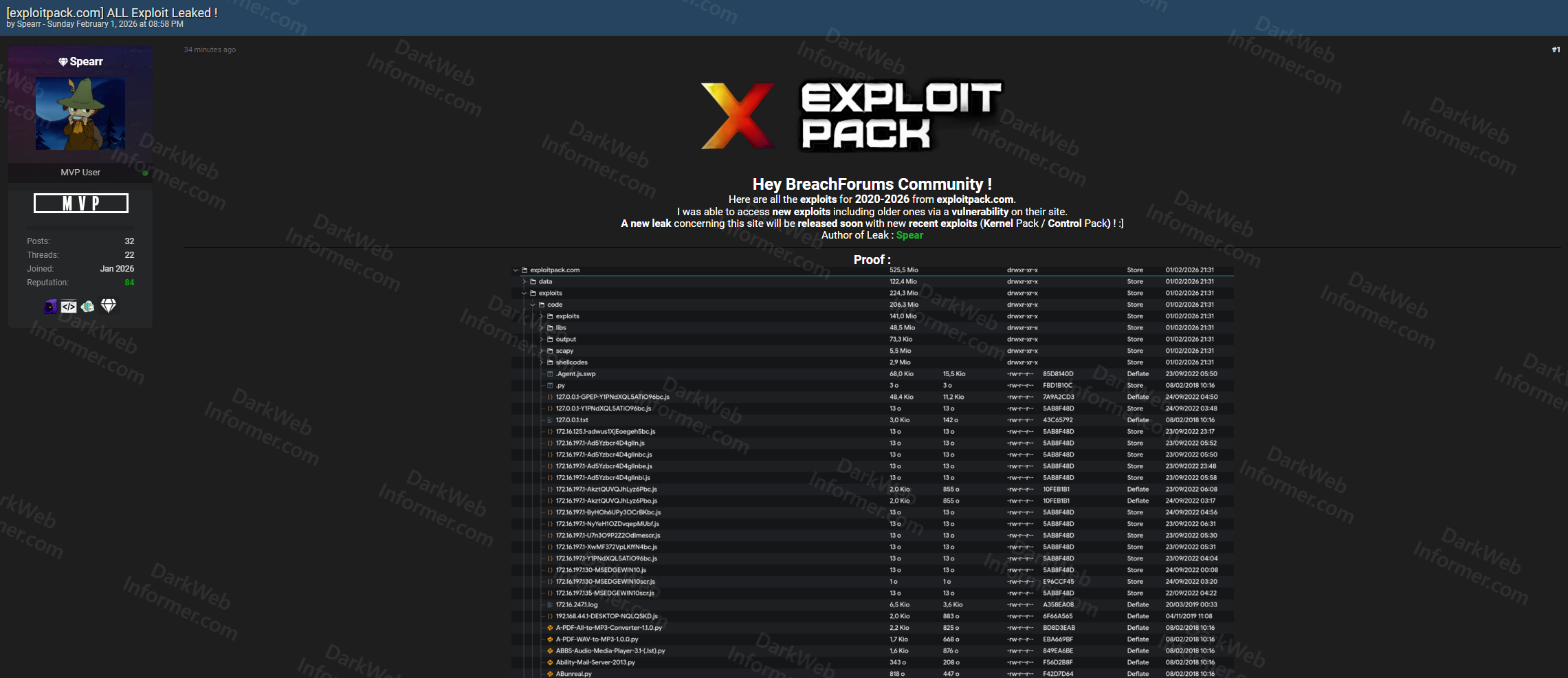
Task: Open the Spearr profile link in sidebar
Action: tap(86, 62)
